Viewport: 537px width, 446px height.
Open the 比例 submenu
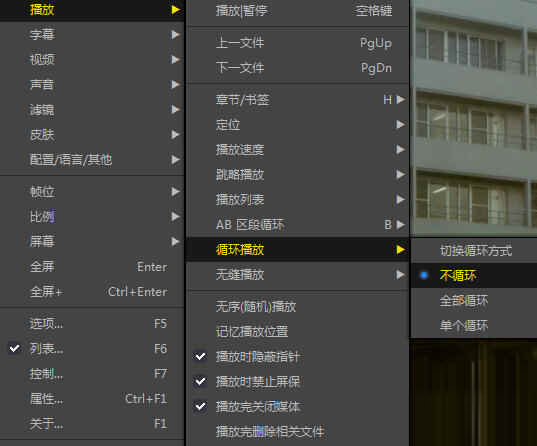coord(92,216)
